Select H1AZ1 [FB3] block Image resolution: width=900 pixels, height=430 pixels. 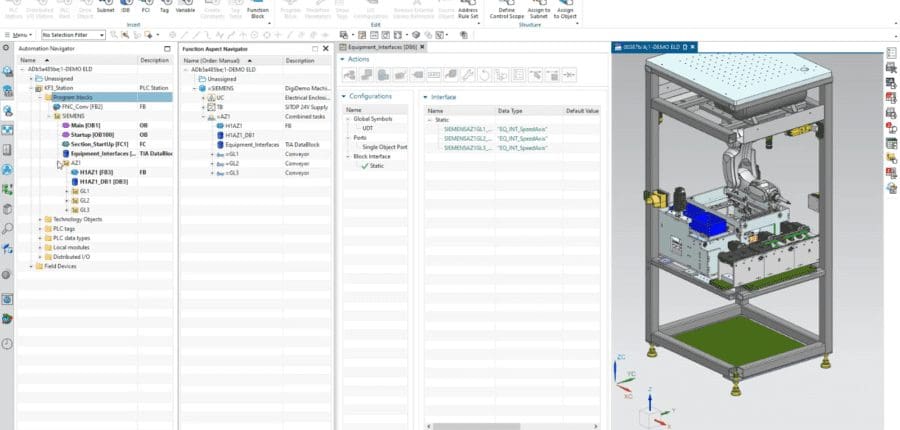96,172
